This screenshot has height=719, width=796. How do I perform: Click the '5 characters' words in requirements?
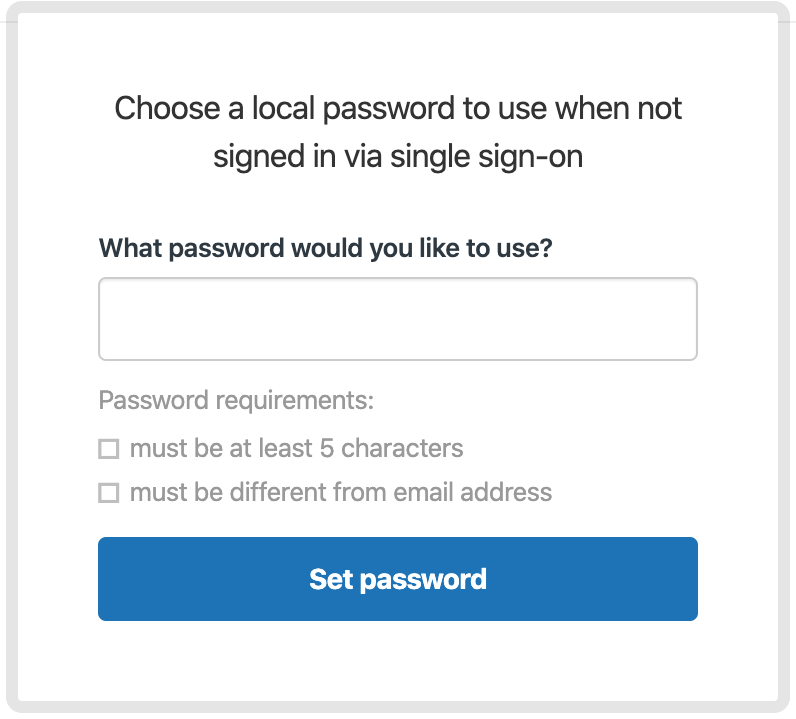point(391,448)
